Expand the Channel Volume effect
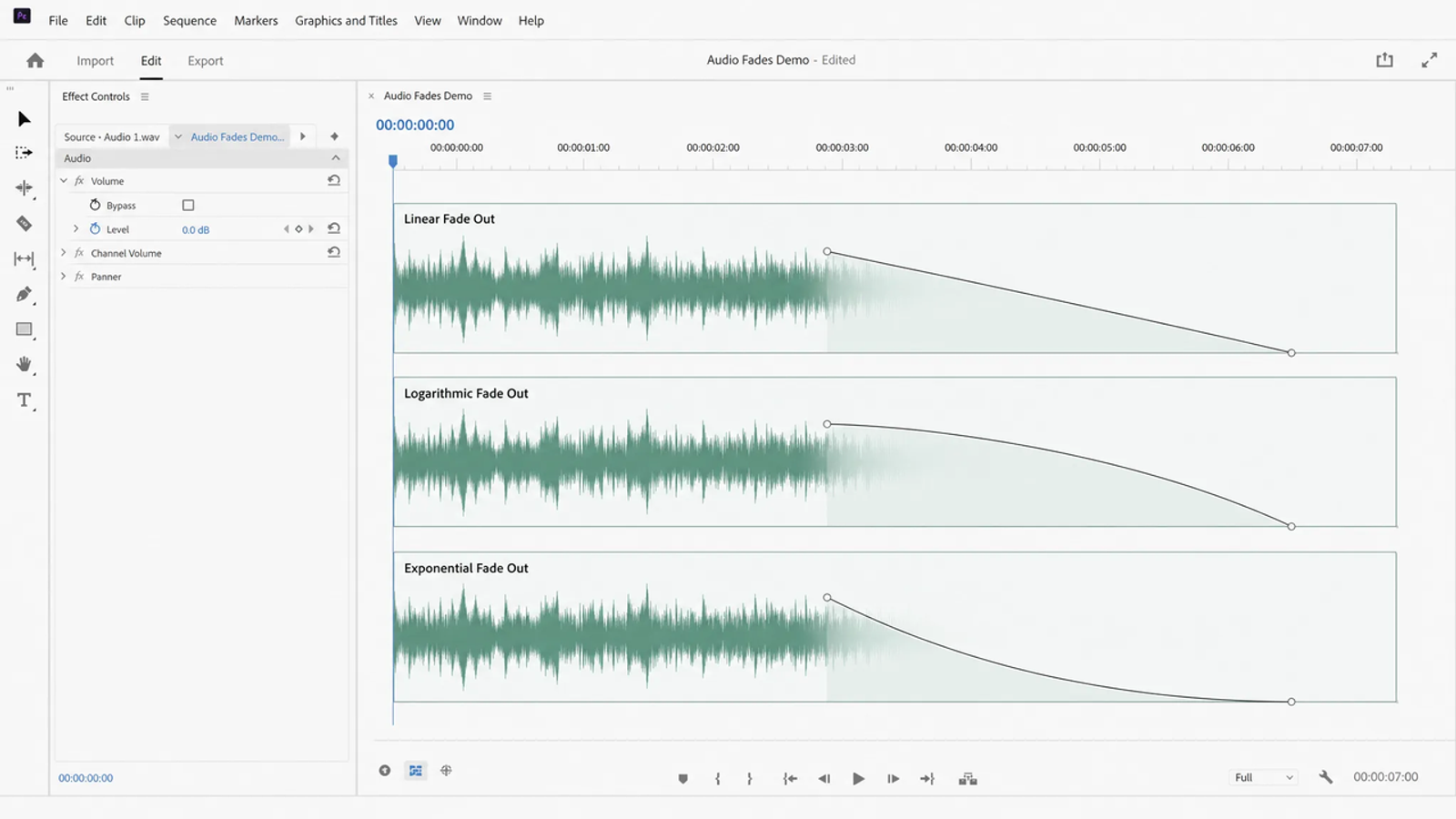The image size is (1456, 819). tap(63, 253)
